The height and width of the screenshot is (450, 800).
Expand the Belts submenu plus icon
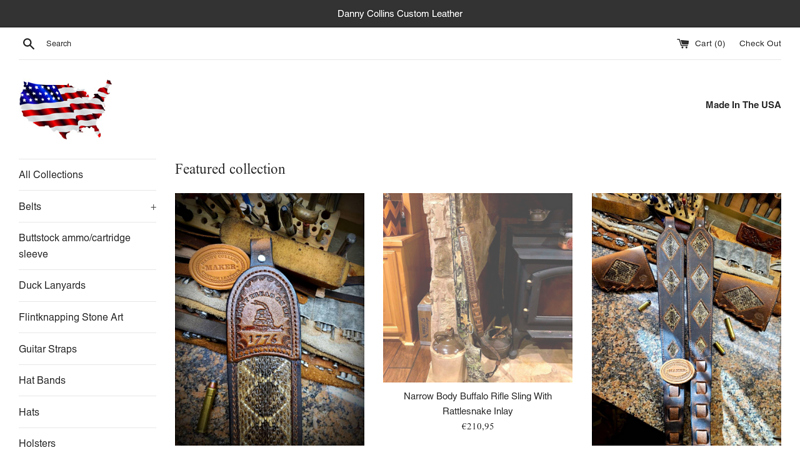pos(153,207)
